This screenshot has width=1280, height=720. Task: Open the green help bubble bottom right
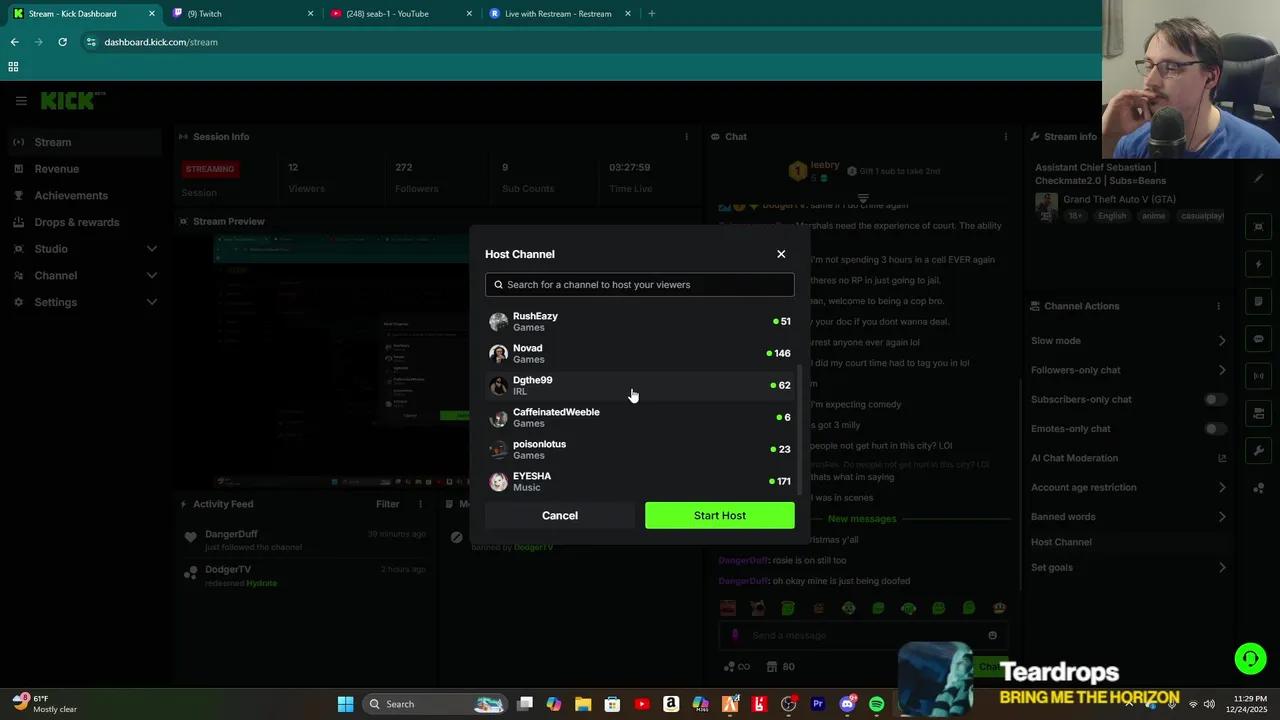[x=1250, y=658]
